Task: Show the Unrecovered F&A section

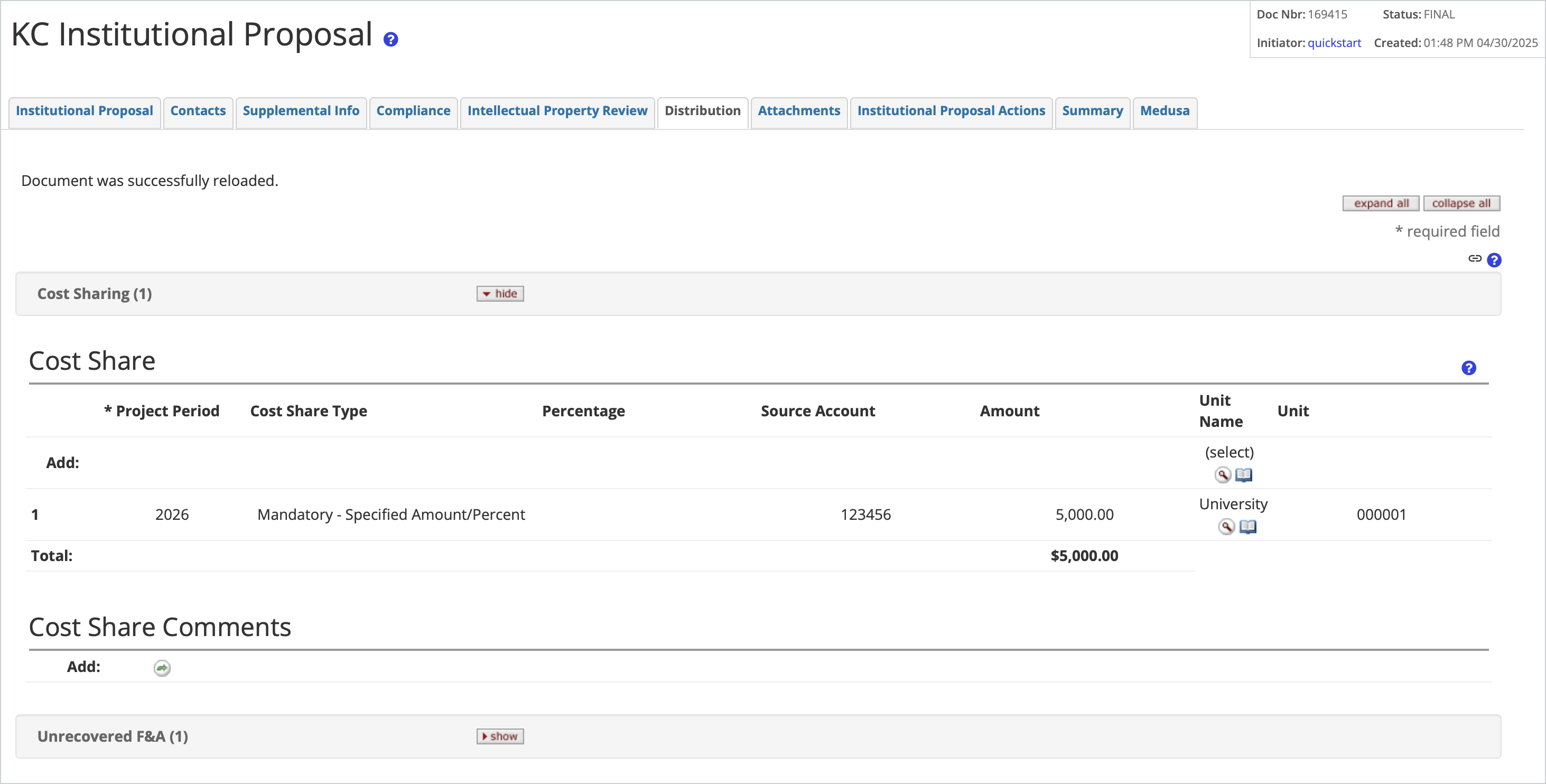Action: coord(499,736)
